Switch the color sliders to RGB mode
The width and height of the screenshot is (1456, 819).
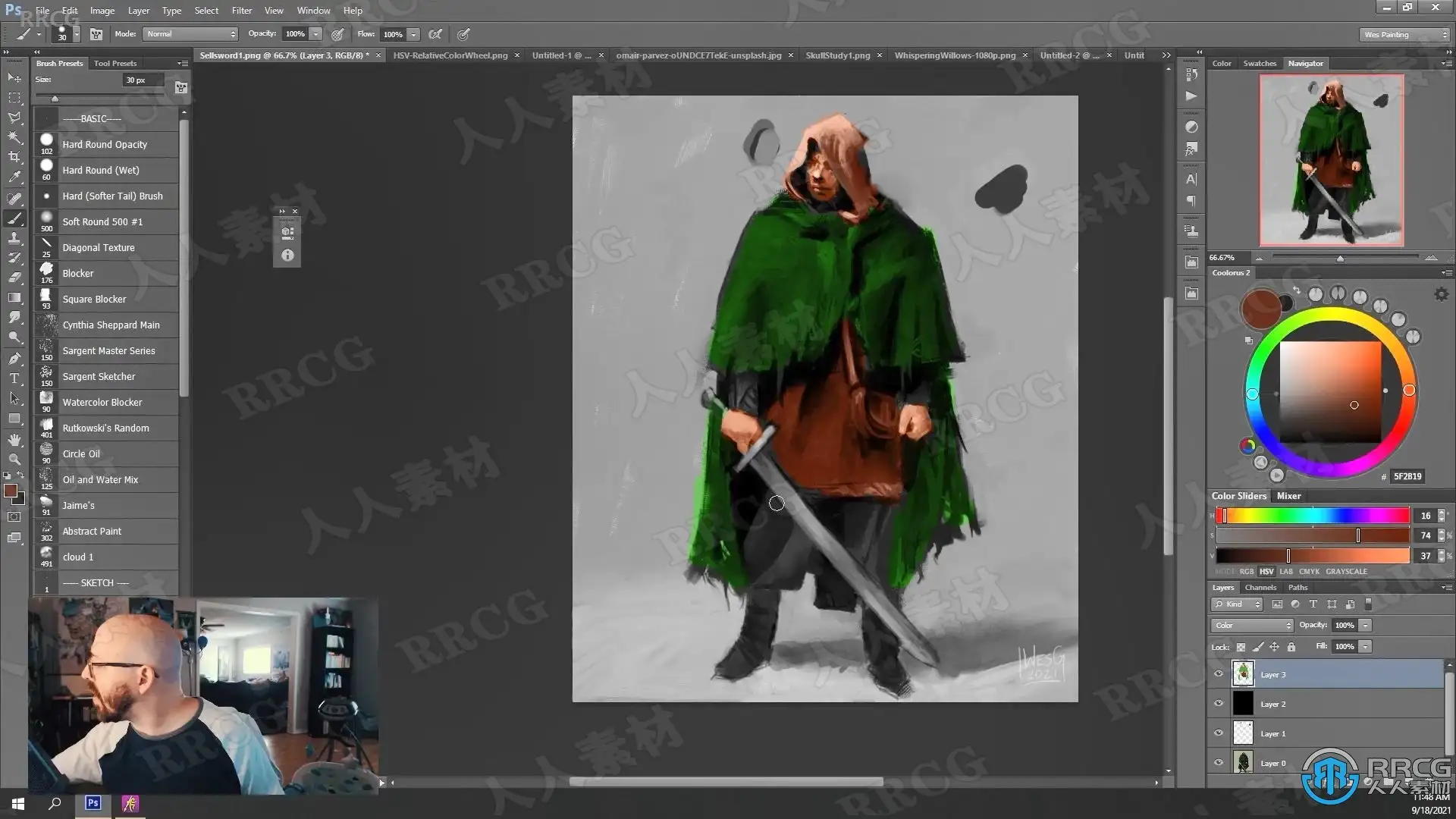click(1246, 572)
